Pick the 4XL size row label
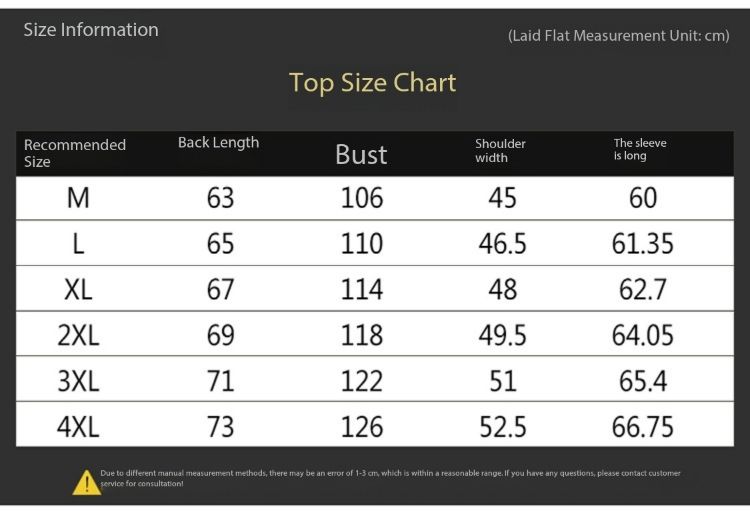This screenshot has width=750, height=511. tap(78, 428)
